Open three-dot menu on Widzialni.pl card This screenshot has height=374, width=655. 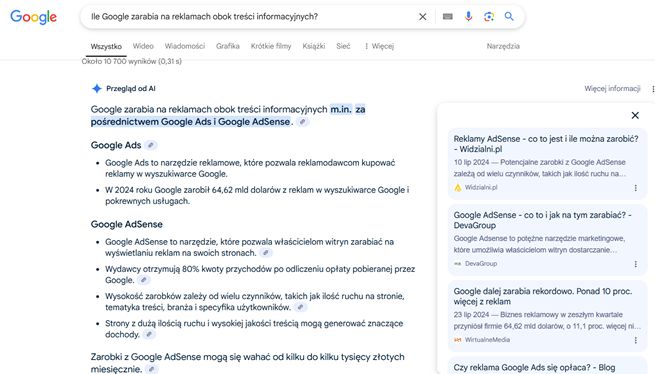coord(635,188)
